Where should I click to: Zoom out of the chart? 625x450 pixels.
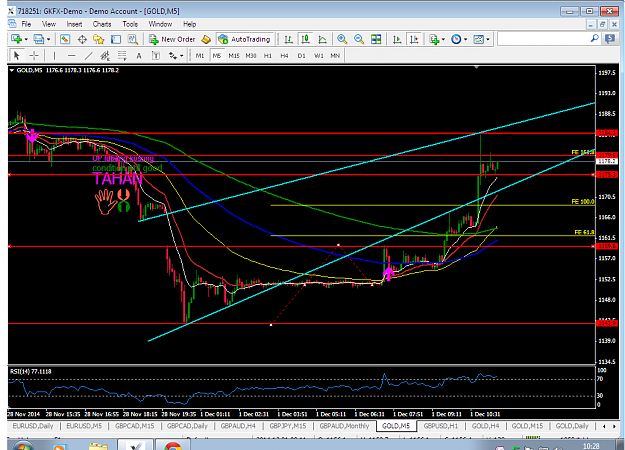tap(359, 39)
